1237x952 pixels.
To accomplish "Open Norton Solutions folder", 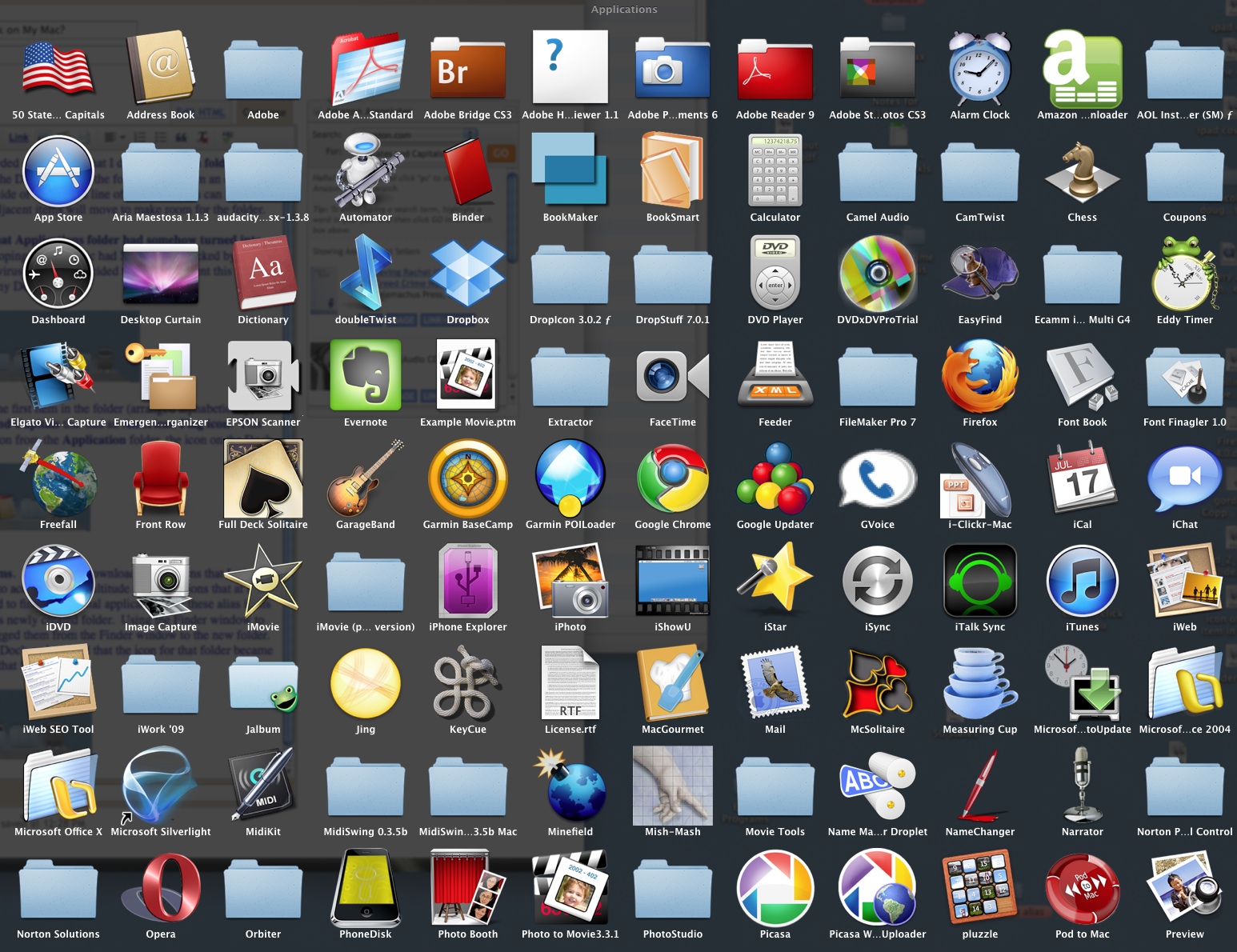I will (x=58, y=889).
